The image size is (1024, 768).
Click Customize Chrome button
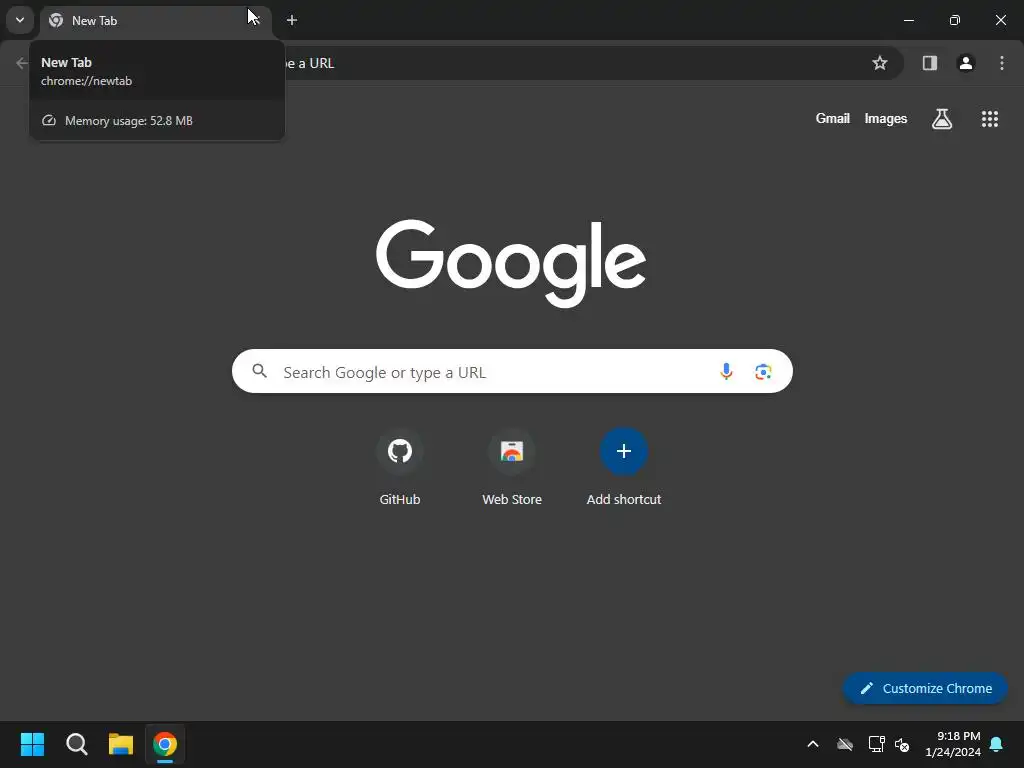(x=925, y=688)
